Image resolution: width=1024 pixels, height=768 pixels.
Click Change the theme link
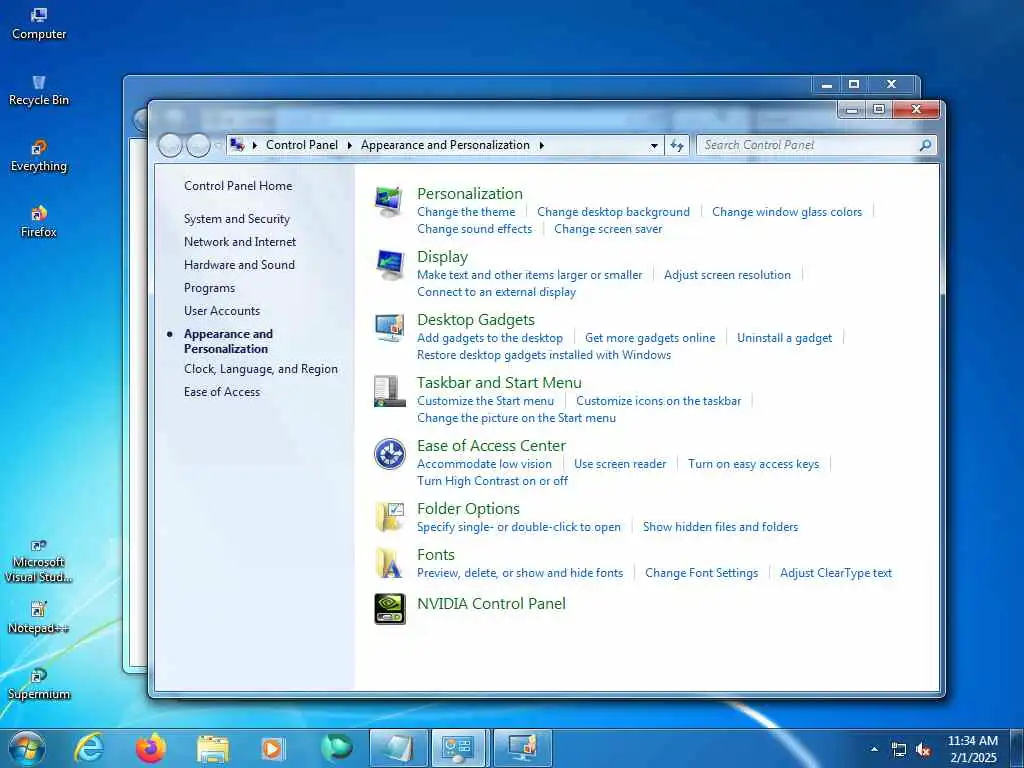(x=466, y=212)
